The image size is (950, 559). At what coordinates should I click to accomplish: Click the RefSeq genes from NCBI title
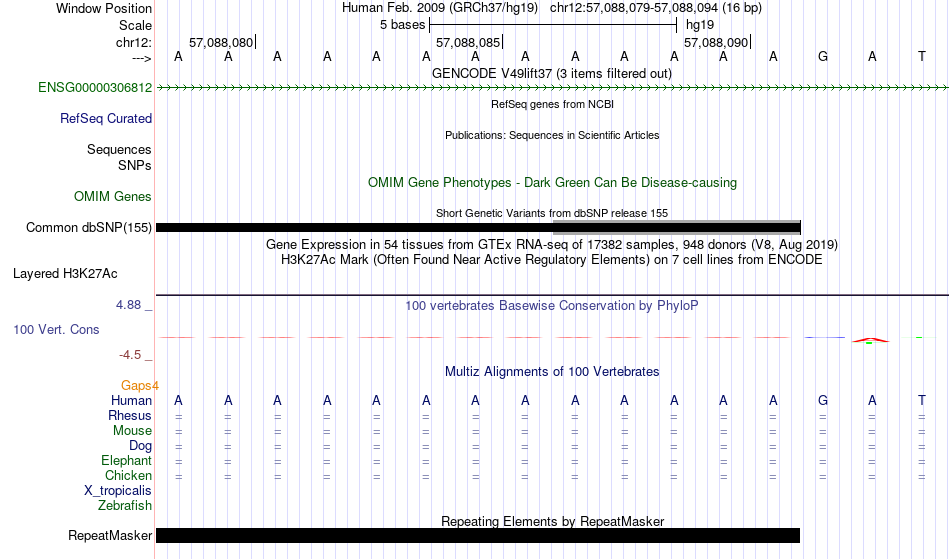coord(553,104)
